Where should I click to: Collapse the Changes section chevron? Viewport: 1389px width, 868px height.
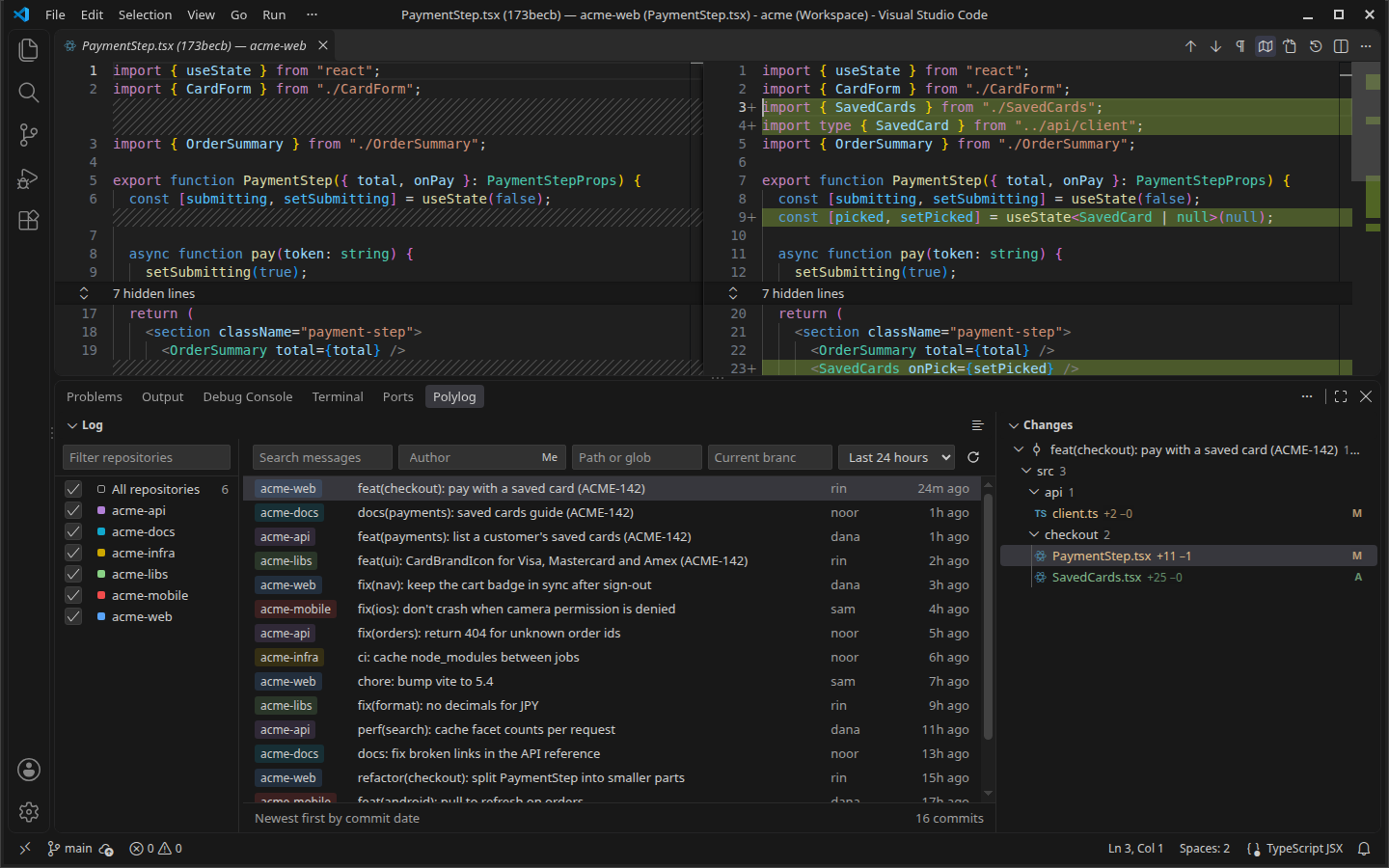tap(1014, 425)
